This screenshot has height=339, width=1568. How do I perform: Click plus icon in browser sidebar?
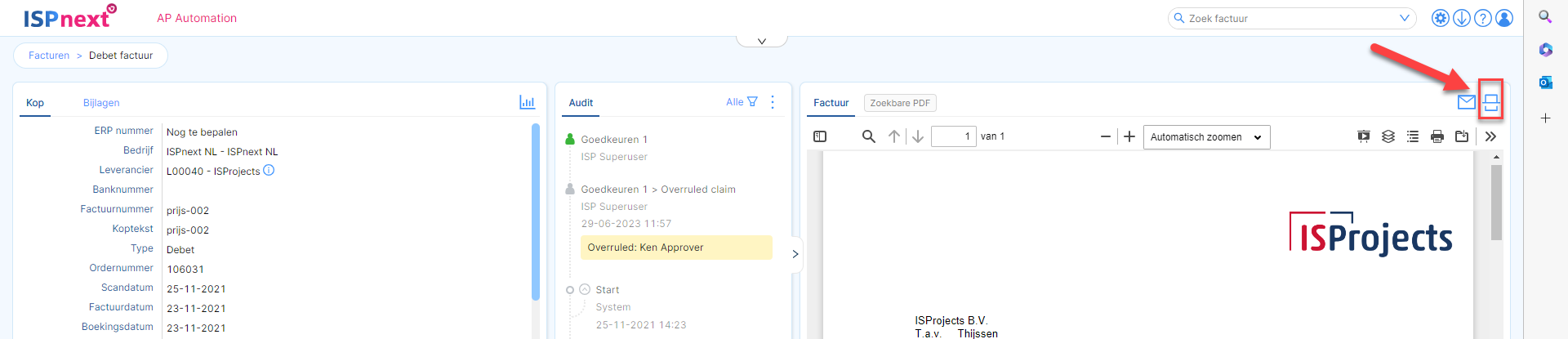pyautogui.click(x=1545, y=118)
